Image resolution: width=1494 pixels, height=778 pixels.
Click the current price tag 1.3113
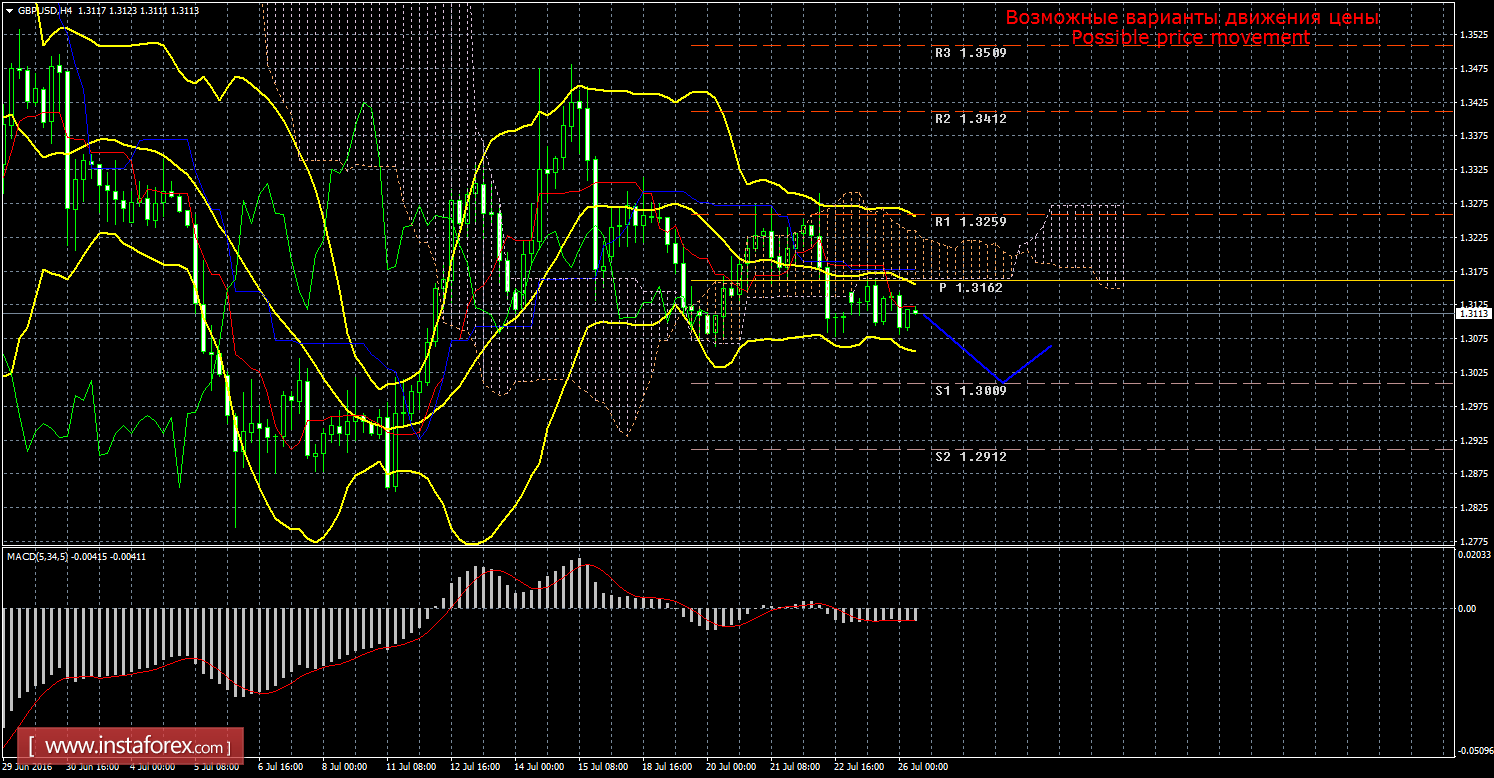(x=1474, y=313)
